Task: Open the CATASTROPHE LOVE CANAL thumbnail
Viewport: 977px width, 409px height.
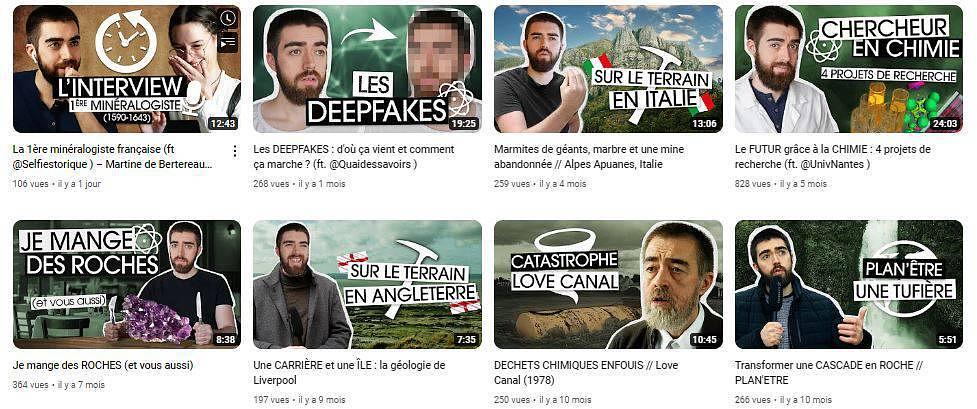Action: tap(608, 284)
